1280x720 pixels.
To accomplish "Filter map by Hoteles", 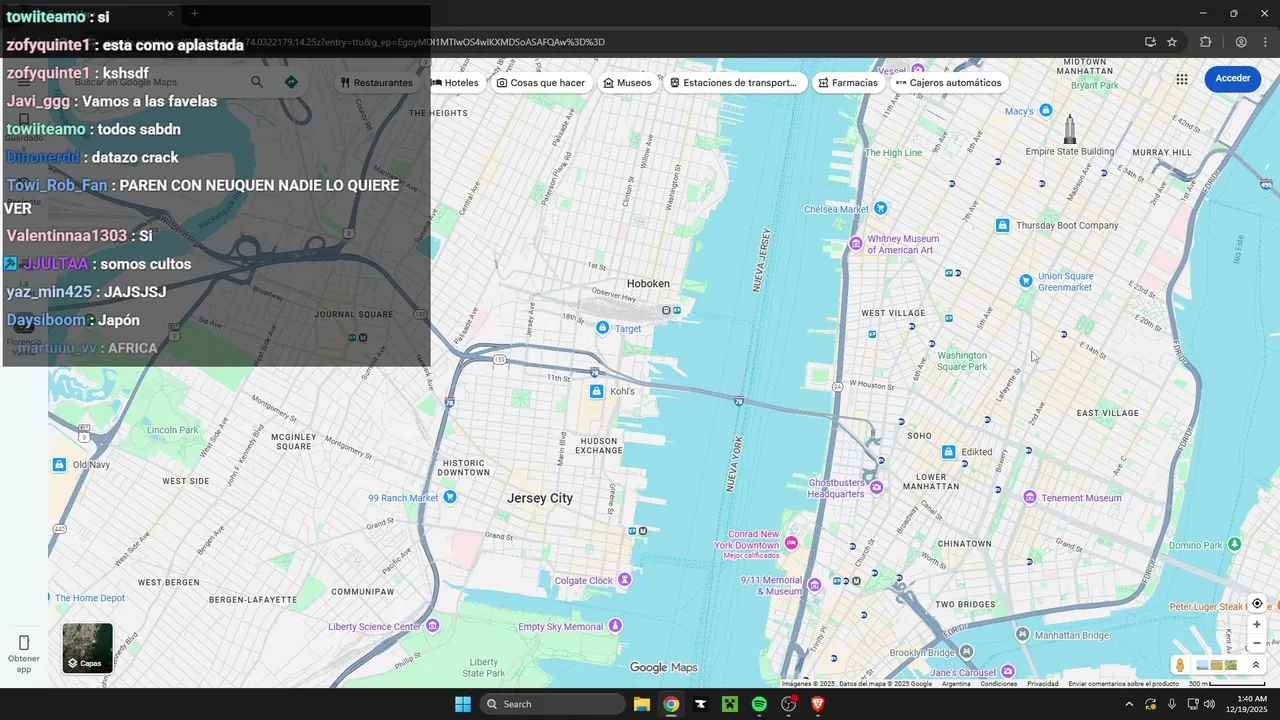I will (456, 83).
